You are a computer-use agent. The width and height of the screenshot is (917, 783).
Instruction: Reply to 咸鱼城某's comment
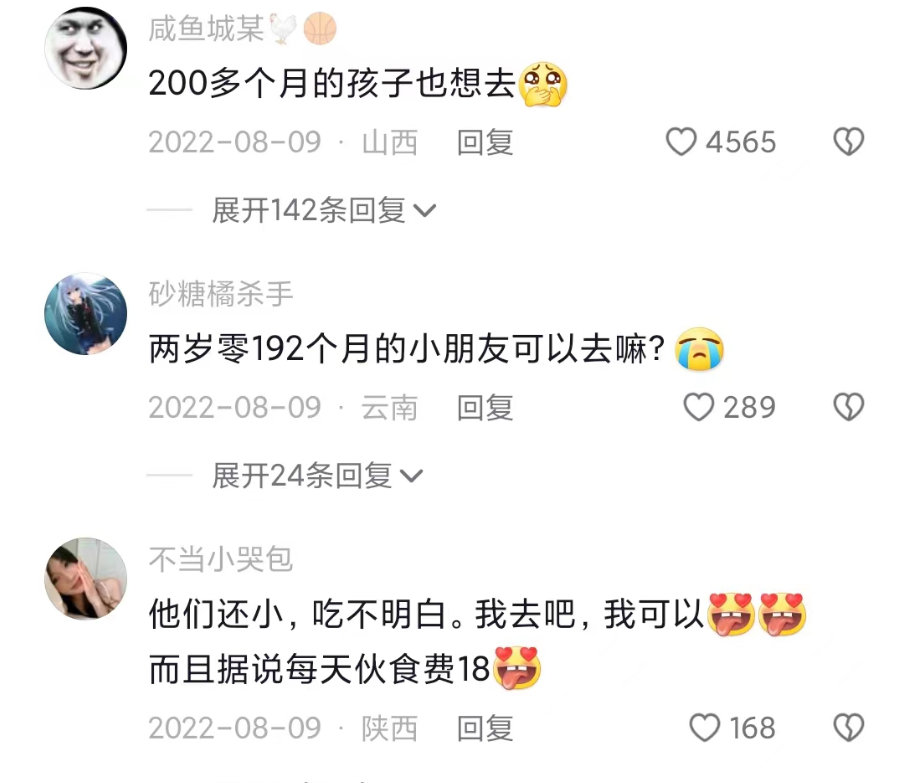click(485, 142)
